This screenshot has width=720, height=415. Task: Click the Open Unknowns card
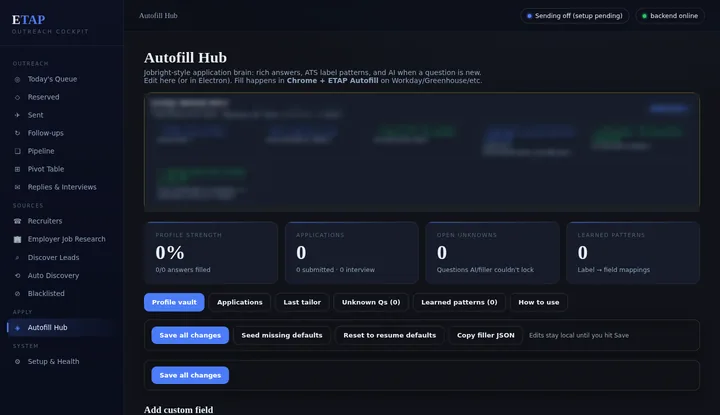point(492,252)
